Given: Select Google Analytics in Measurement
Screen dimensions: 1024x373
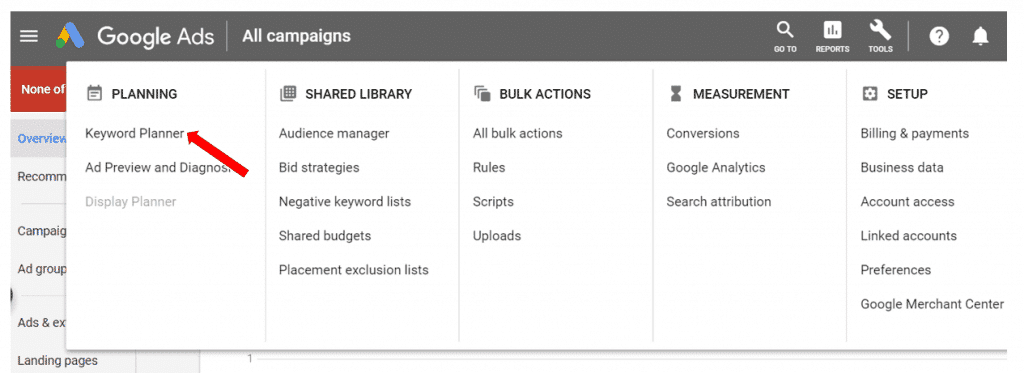Looking at the screenshot, I should click(x=716, y=167).
